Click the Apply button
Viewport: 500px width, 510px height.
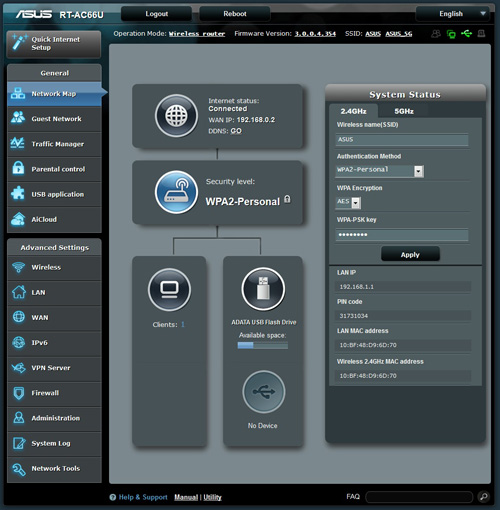(410, 254)
